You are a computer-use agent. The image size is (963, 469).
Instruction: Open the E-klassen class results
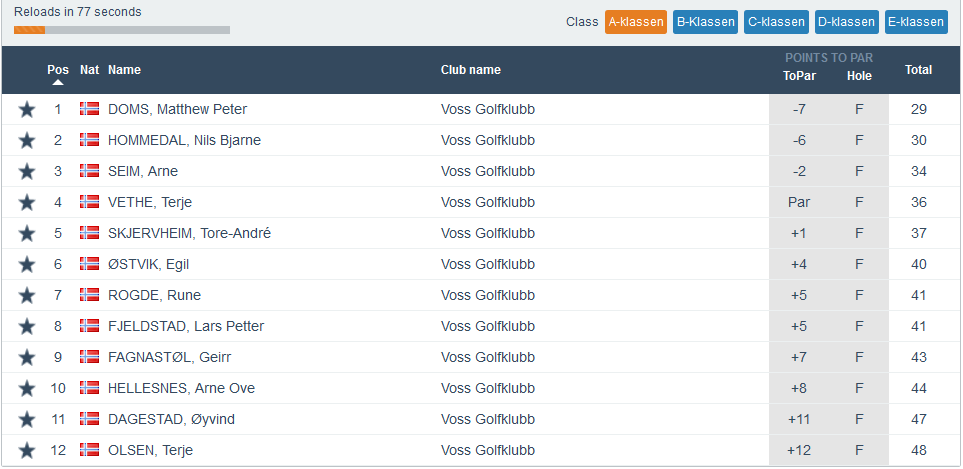pos(916,22)
